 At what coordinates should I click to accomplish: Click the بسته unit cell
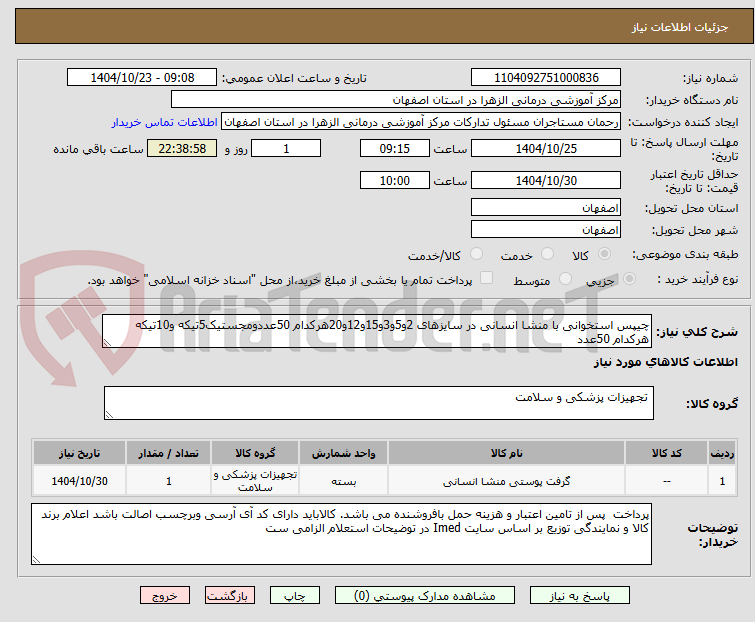[343, 481]
